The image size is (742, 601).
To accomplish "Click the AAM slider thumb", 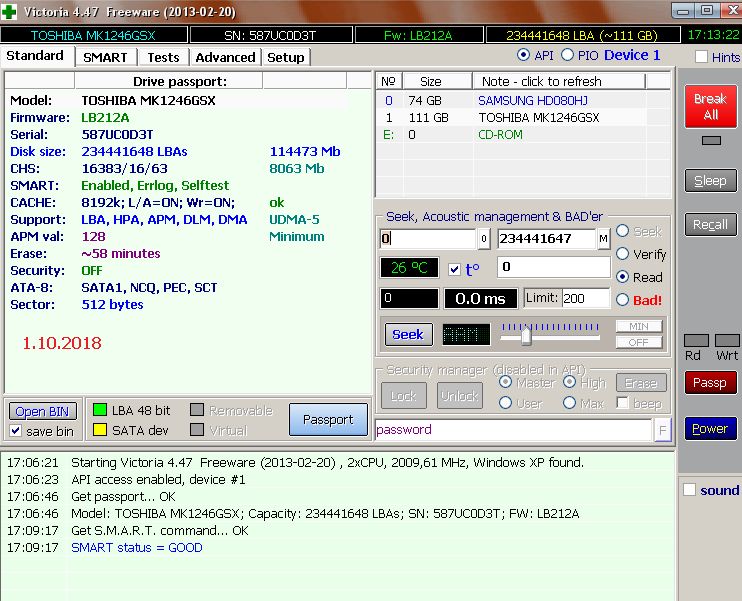I will click(x=526, y=336).
